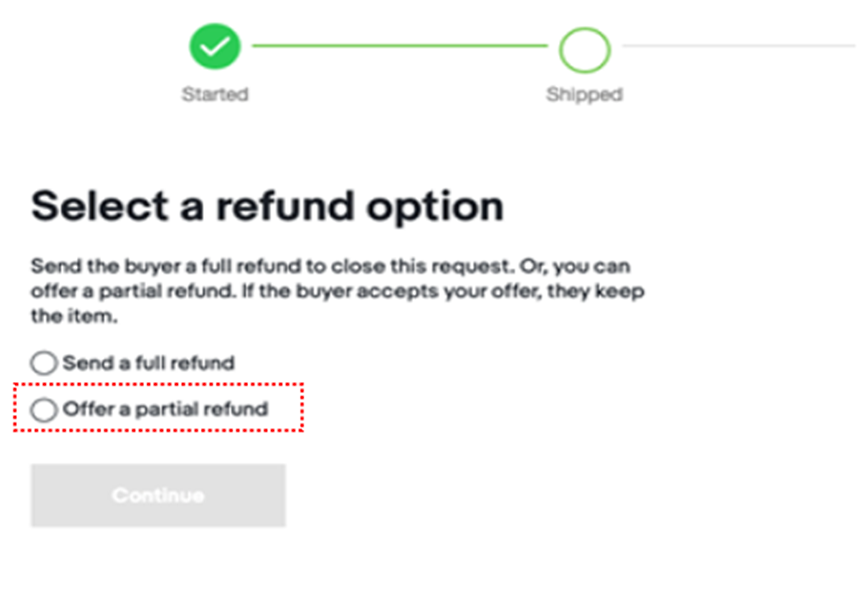
Task: Click the 'Select a refund option' heading
Action: pos(267,207)
